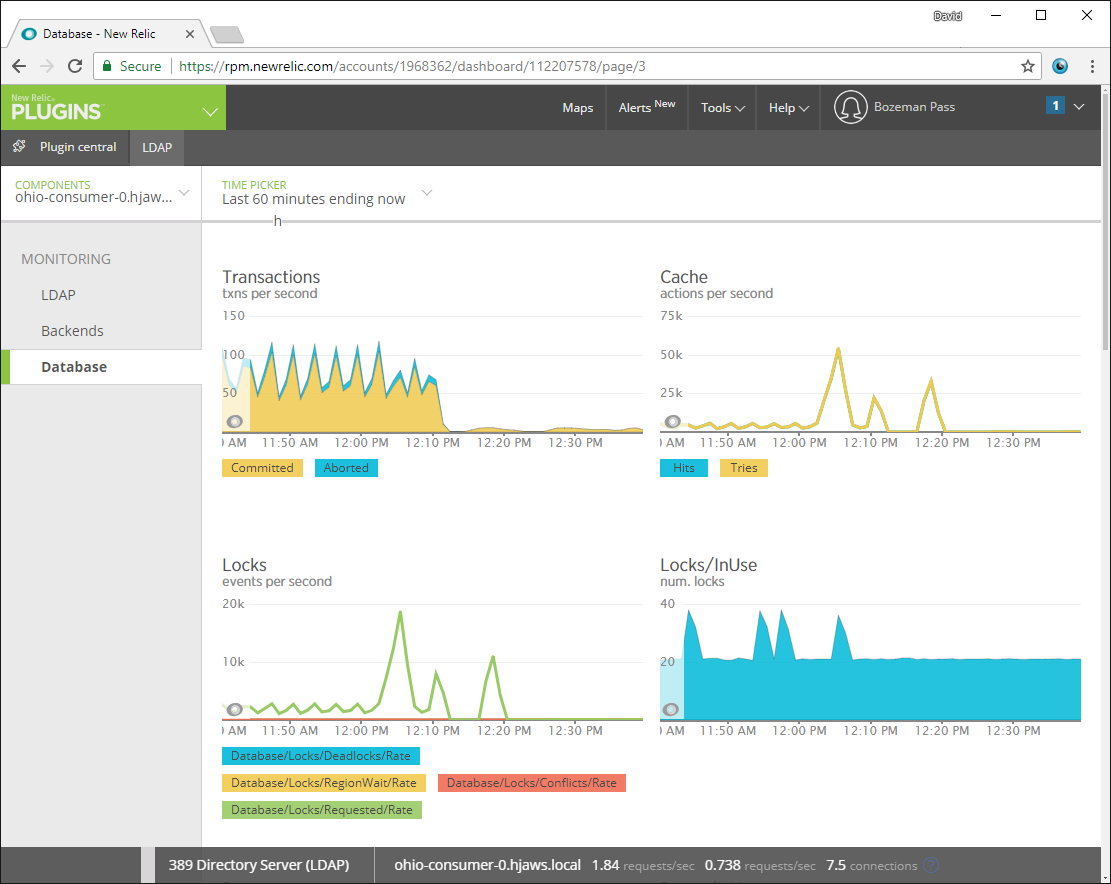Open the Components selector dropdown
This screenshot has width=1111, height=884.
pyautogui.click(x=101, y=192)
